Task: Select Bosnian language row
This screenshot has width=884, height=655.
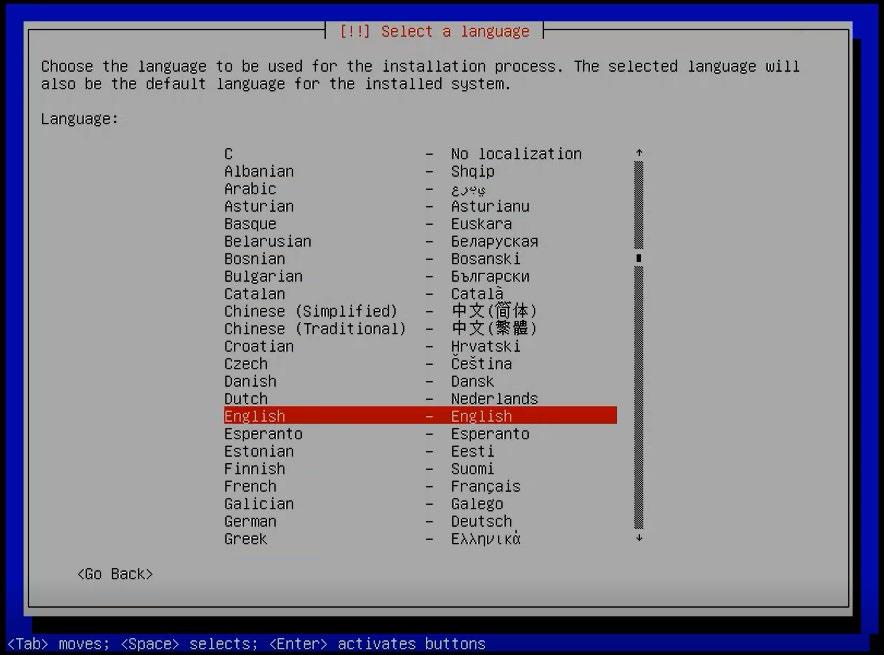Action: tap(420, 259)
